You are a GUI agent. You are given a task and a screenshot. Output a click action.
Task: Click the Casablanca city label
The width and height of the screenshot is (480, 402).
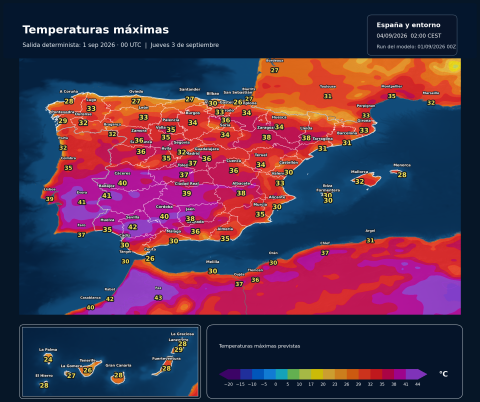point(90,298)
